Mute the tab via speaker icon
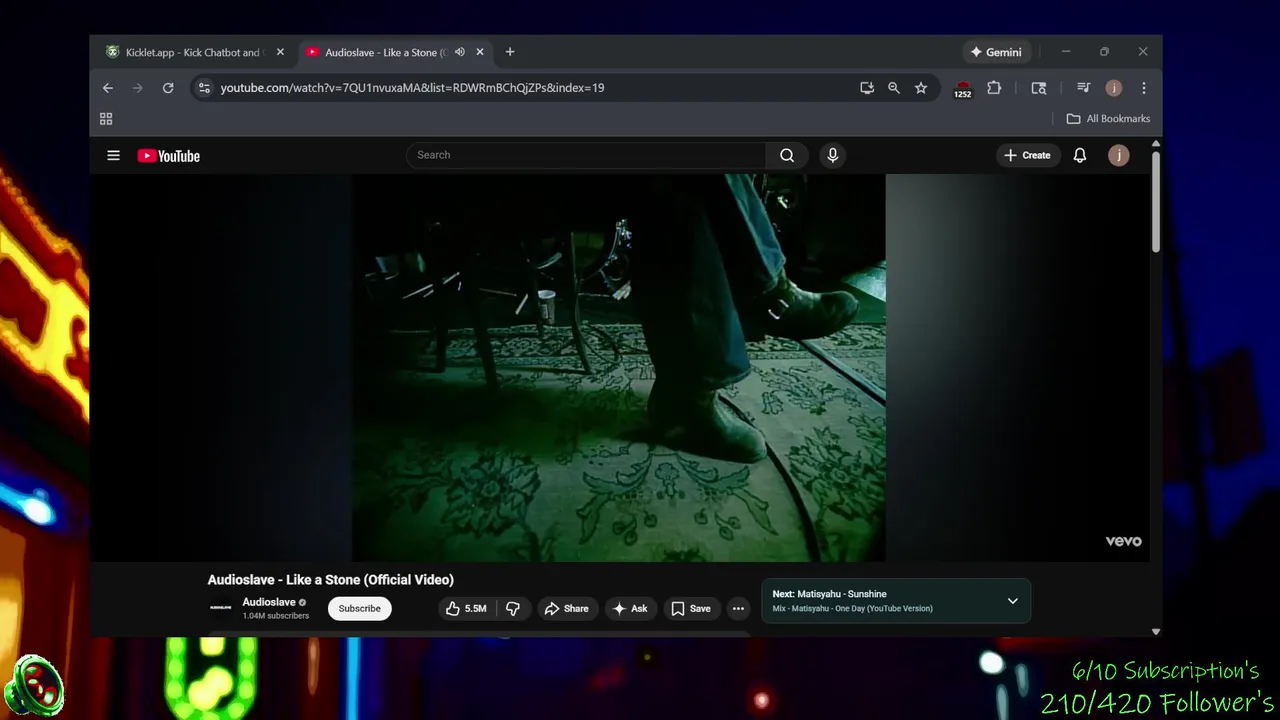 coord(460,52)
